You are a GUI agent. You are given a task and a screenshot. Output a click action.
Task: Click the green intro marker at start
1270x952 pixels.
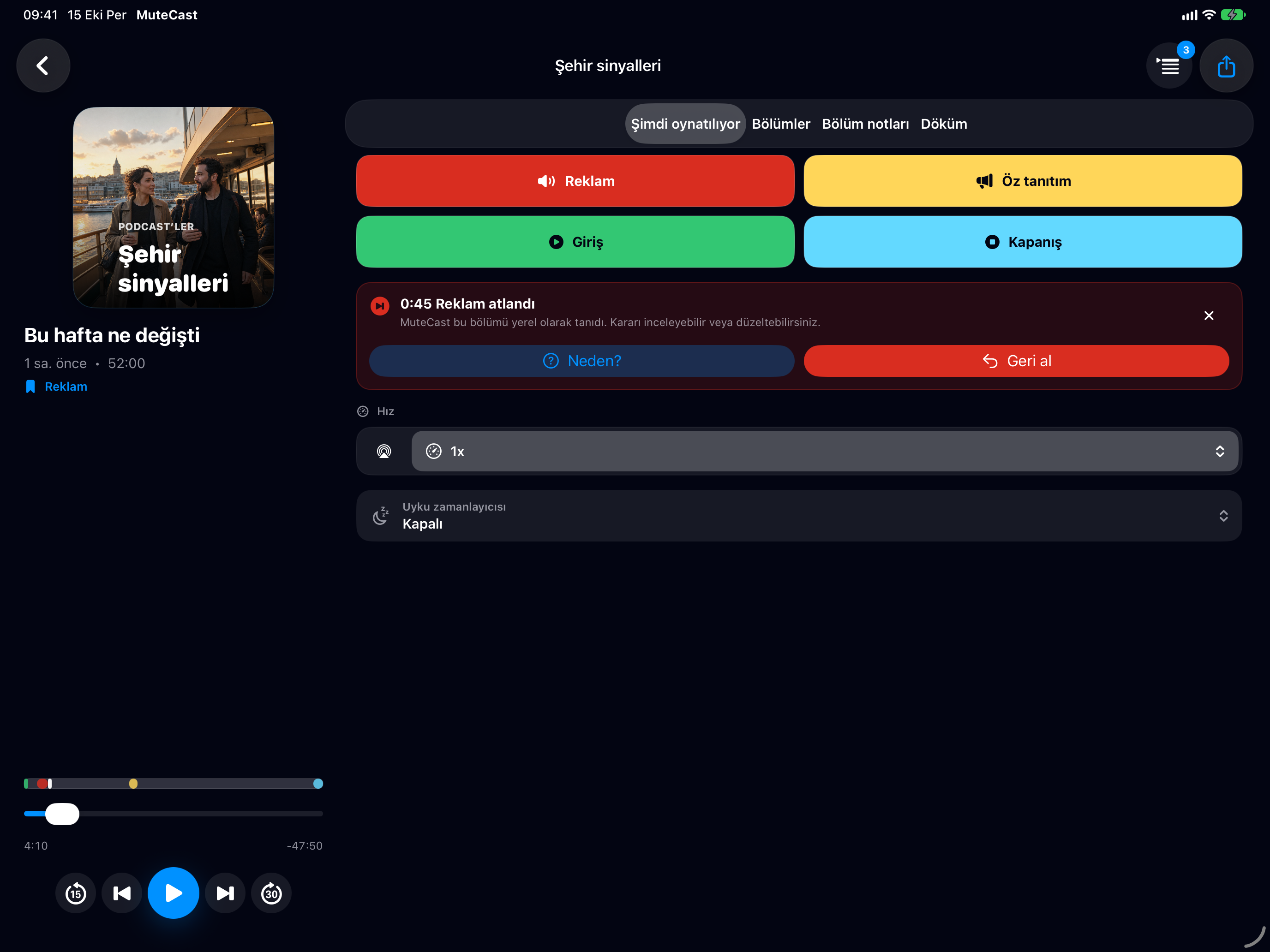tap(26, 783)
